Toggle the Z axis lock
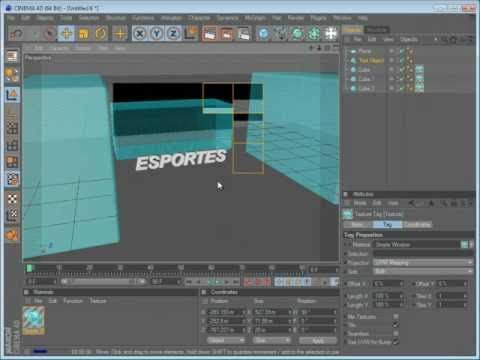Image resolution: width=480 pixels, height=360 pixels. click(173, 34)
